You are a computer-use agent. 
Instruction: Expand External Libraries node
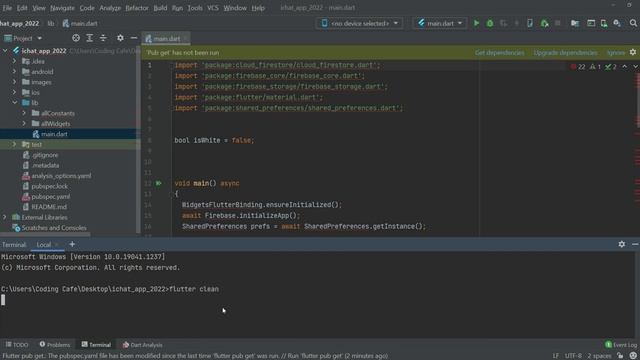(x=5, y=217)
